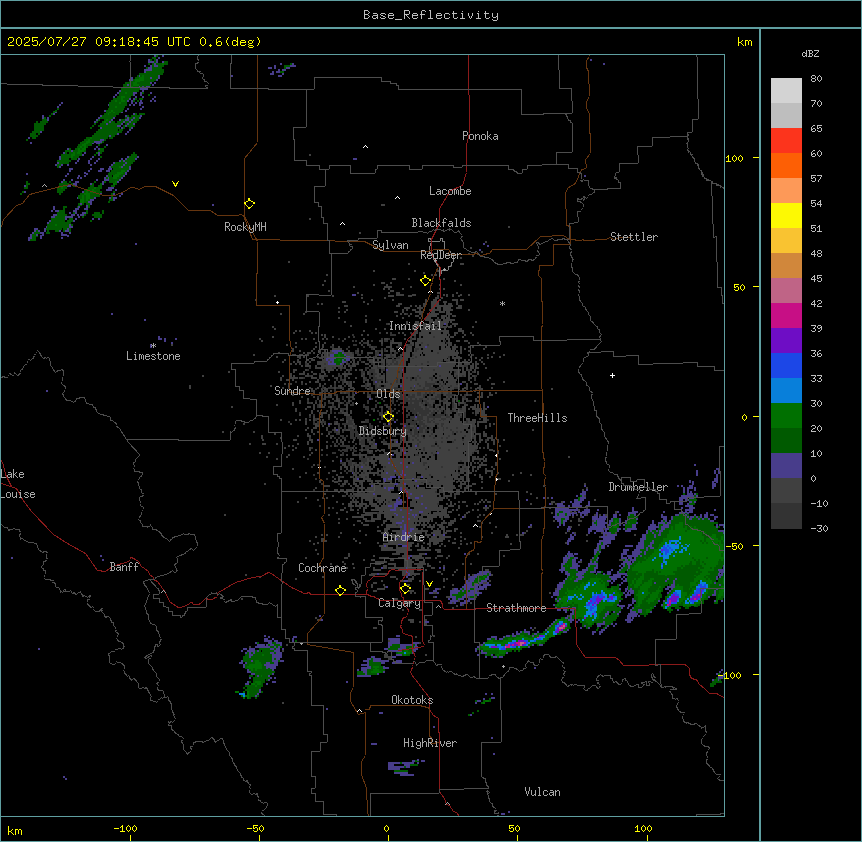Viewport: 862px width, 842px height.
Task: Click the Limestone label
Action: click(x=153, y=356)
